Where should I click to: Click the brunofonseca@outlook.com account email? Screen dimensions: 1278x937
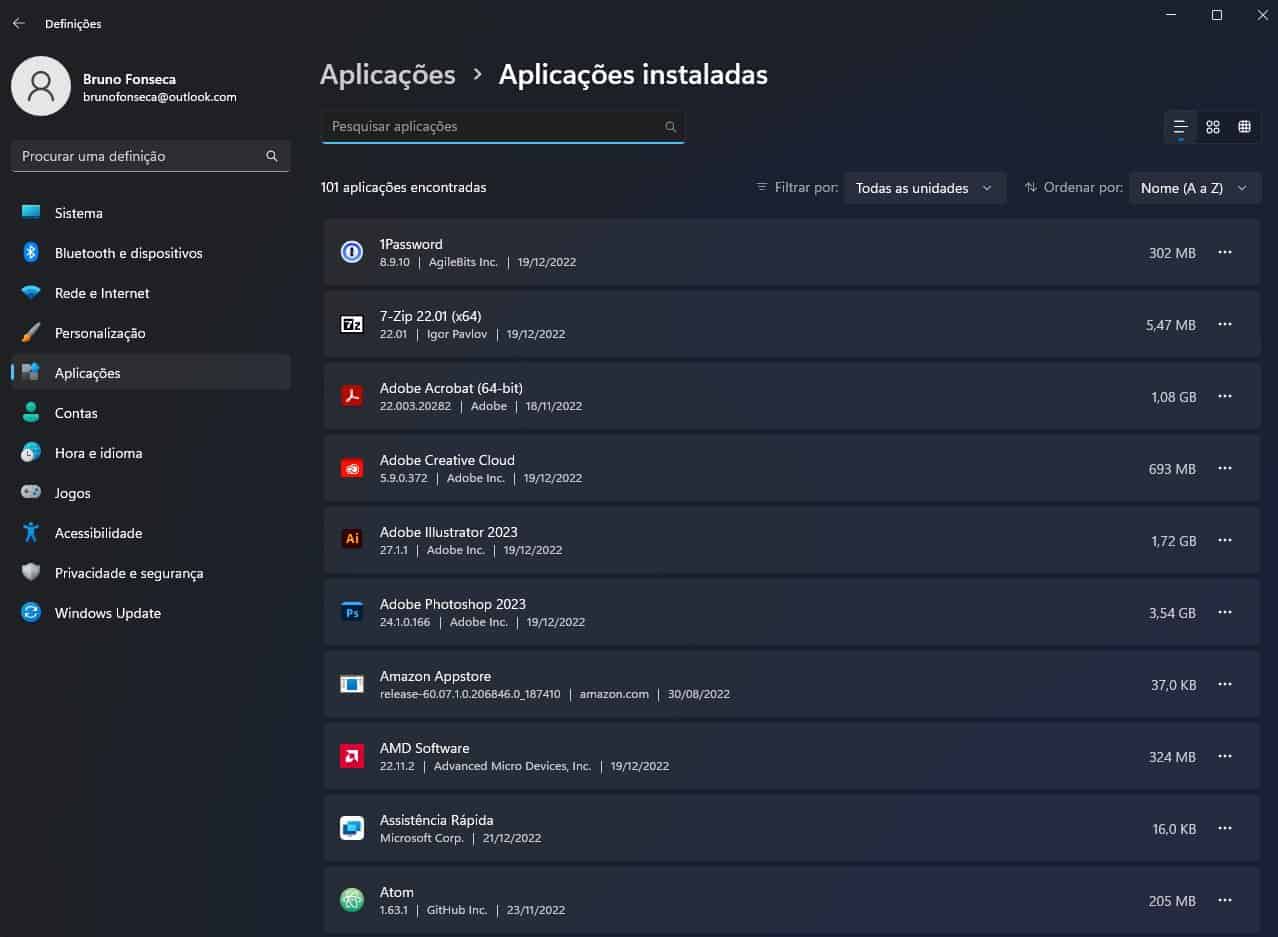pos(160,97)
